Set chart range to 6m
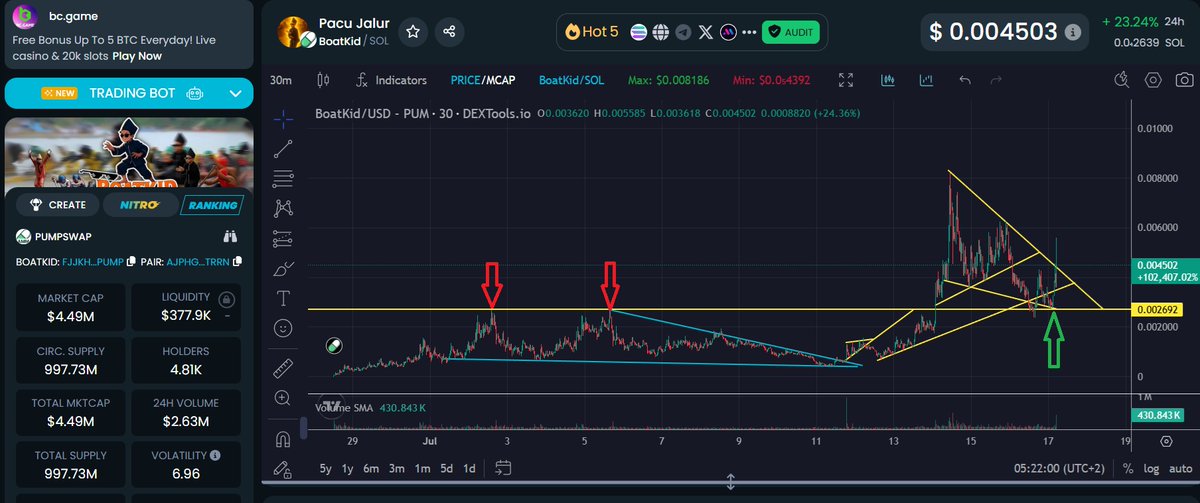Screen dimensions: 1200x503 (371, 468)
